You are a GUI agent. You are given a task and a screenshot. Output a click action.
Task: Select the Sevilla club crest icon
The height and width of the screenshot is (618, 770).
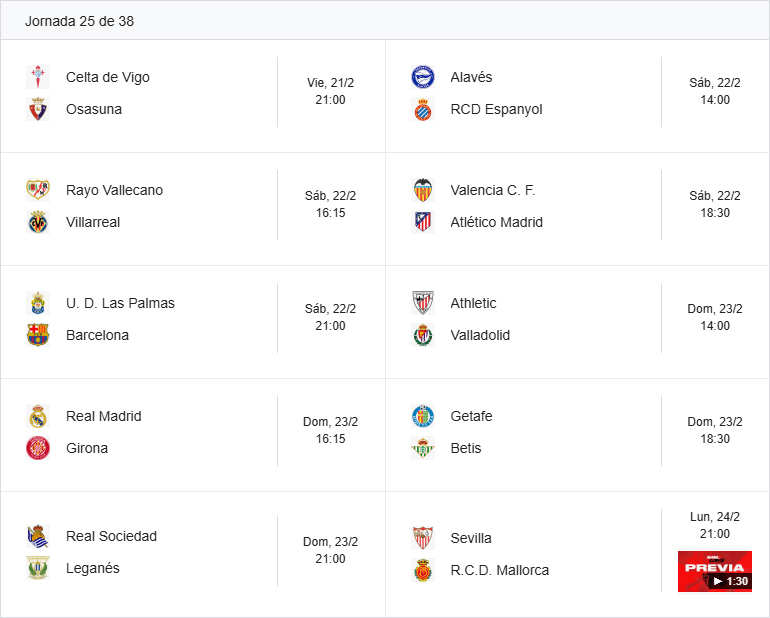point(423,538)
